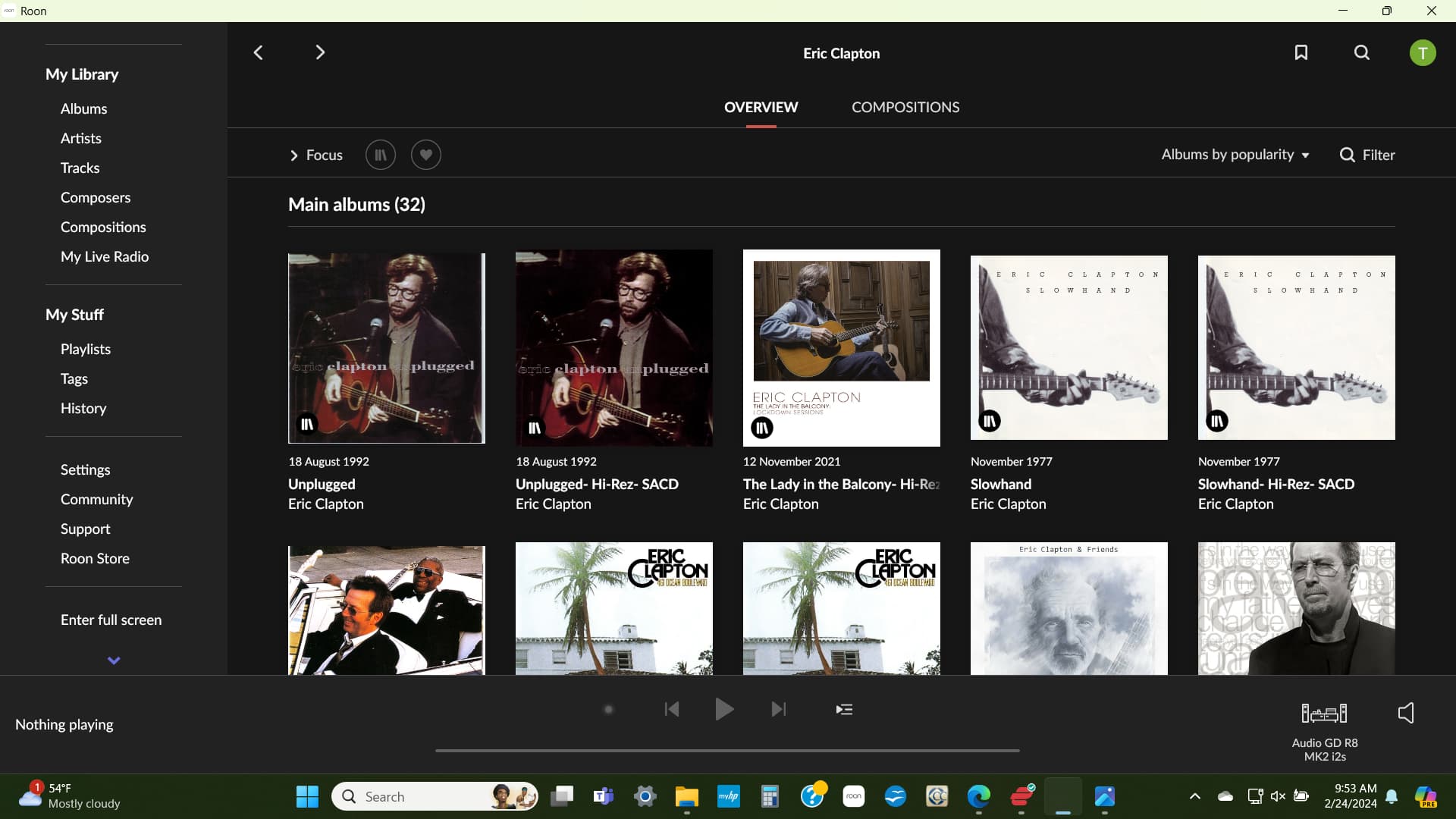
Task: Click the Nothing playing status text
Action: (64, 724)
